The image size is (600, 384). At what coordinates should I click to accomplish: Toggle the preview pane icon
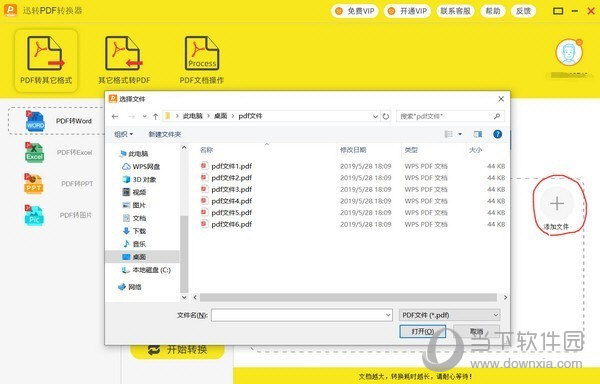478,134
